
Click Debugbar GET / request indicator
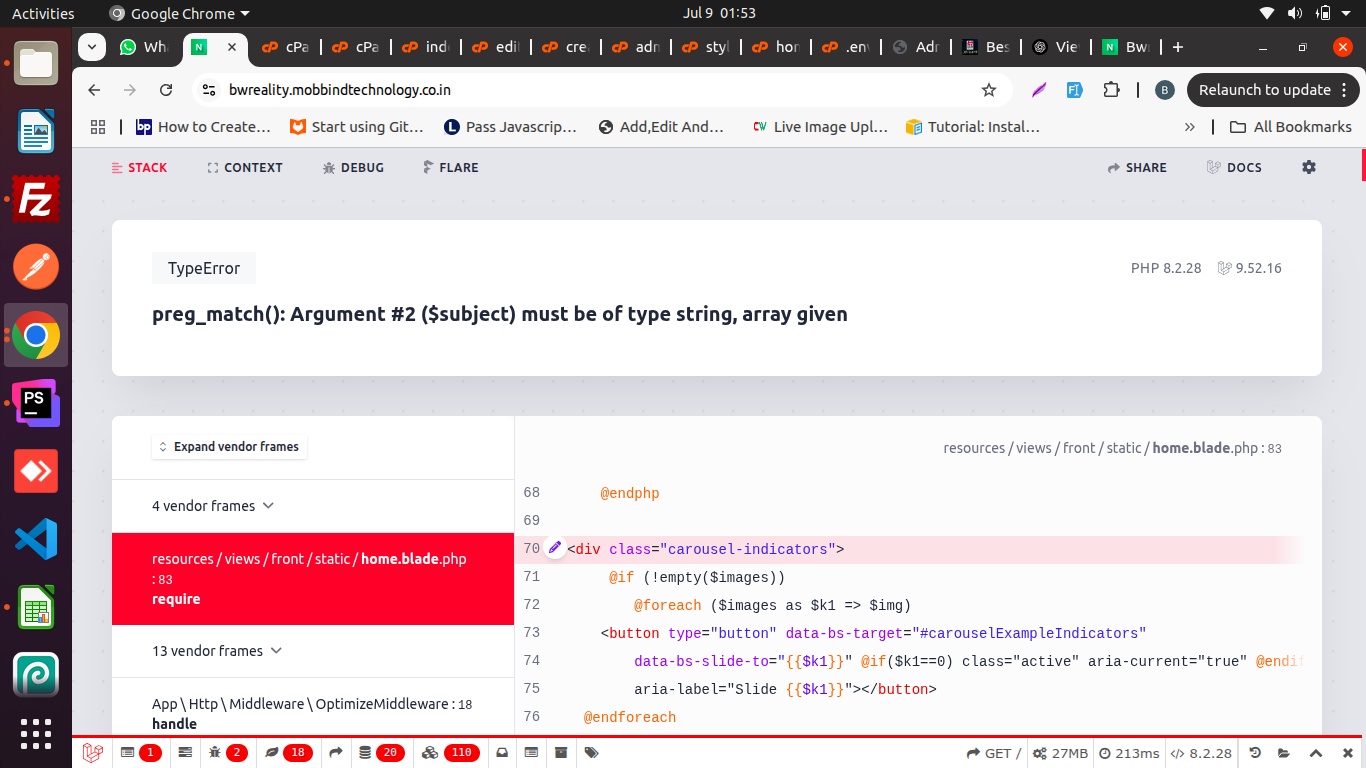(x=994, y=753)
